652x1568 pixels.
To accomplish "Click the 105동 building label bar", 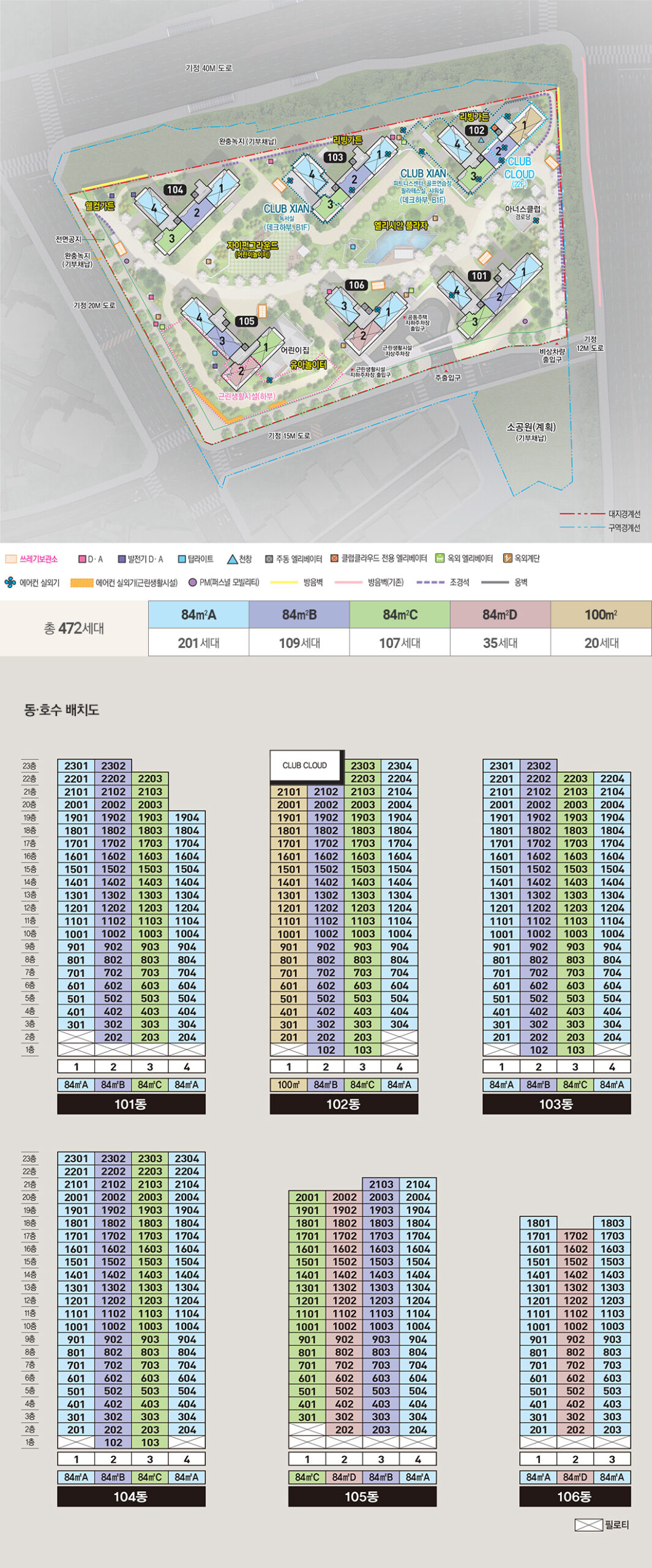I will (362, 1496).
